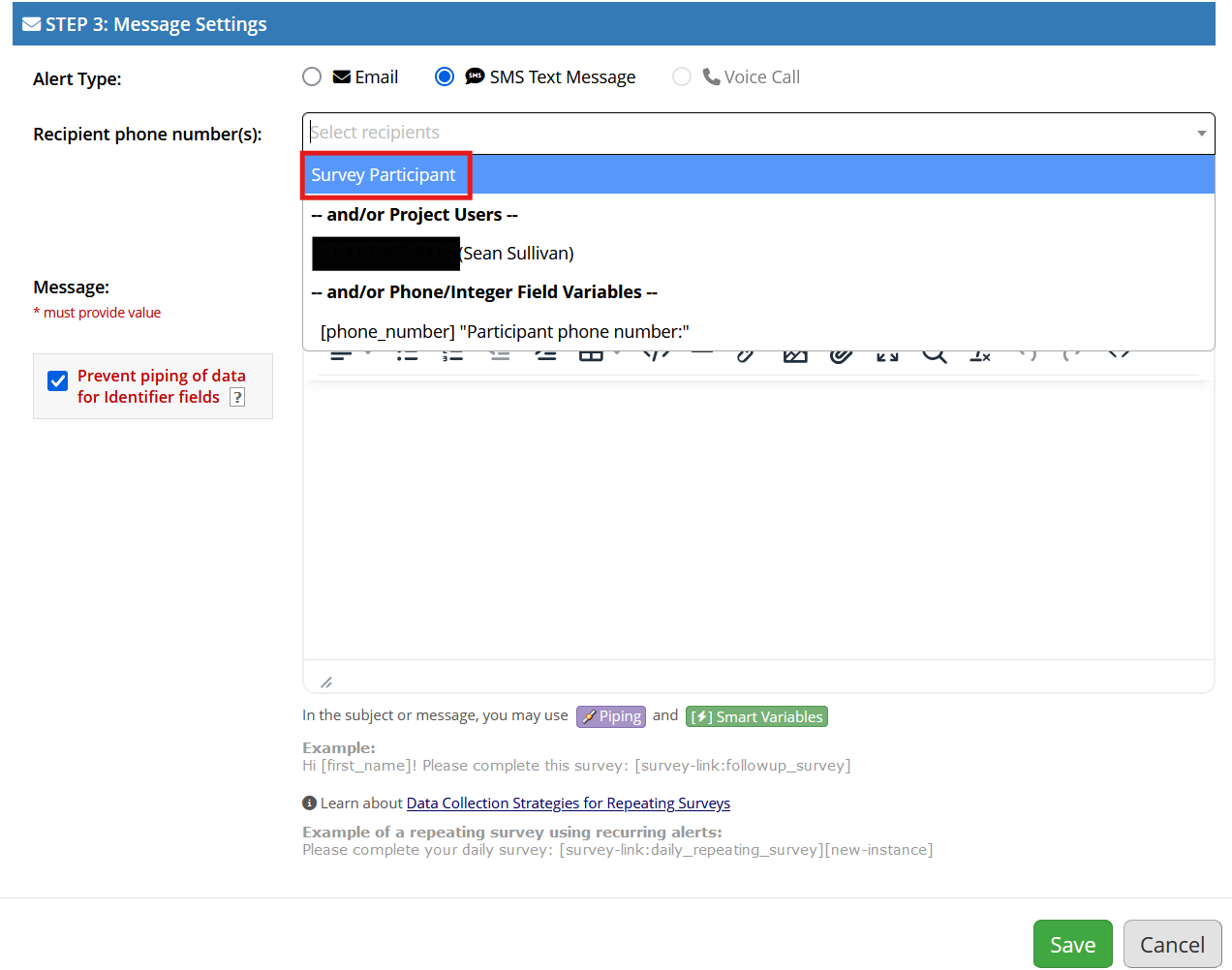Click the SMS speech bubble icon

click(475, 76)
